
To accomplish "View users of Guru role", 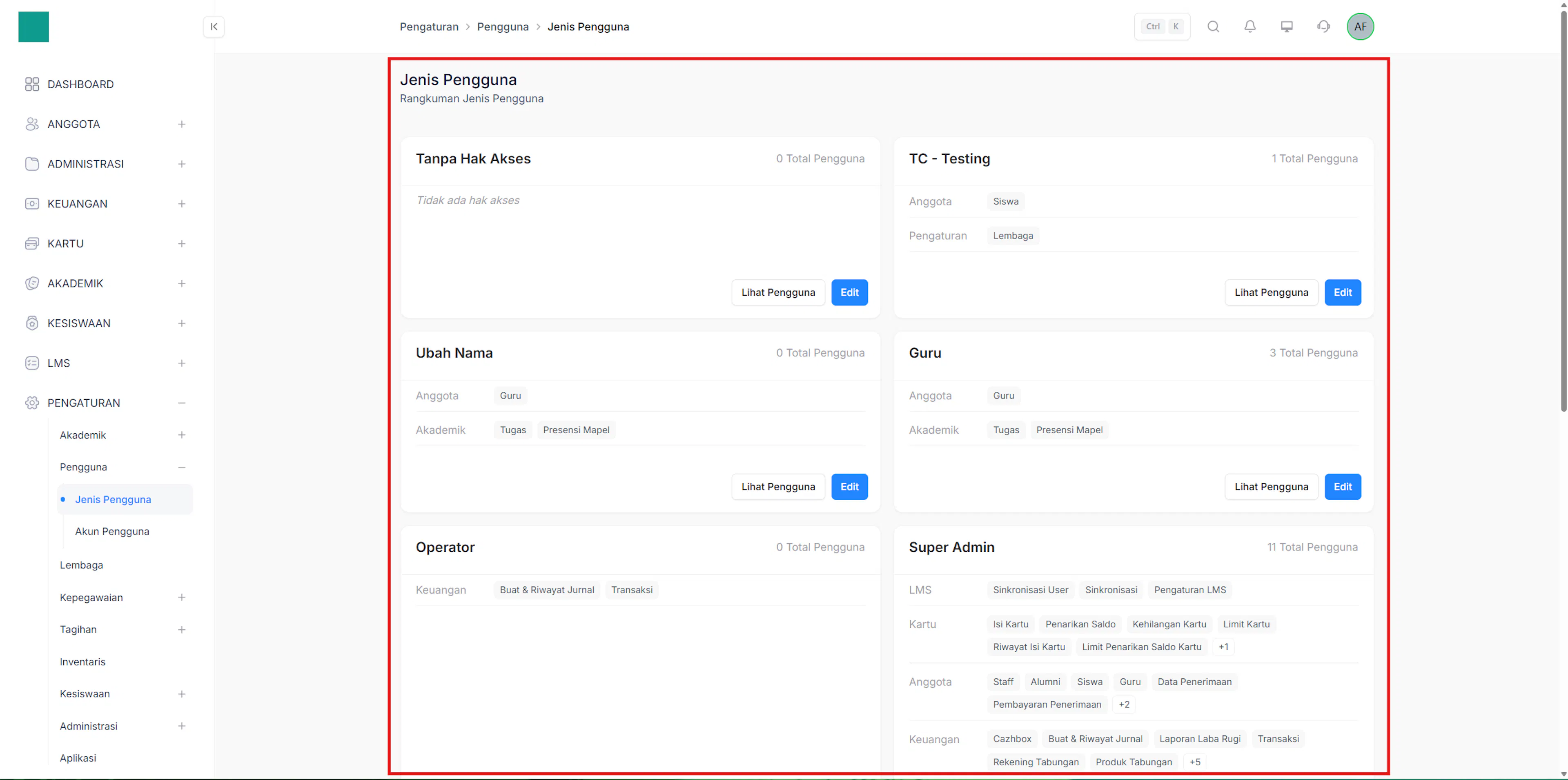I will coord(1271,487).
